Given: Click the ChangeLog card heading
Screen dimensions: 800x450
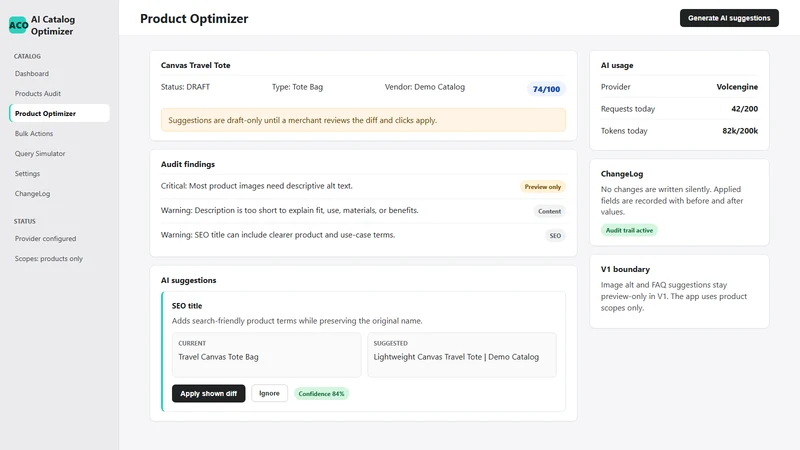Looking at the screenshot, I should click(x=621, y=173).
